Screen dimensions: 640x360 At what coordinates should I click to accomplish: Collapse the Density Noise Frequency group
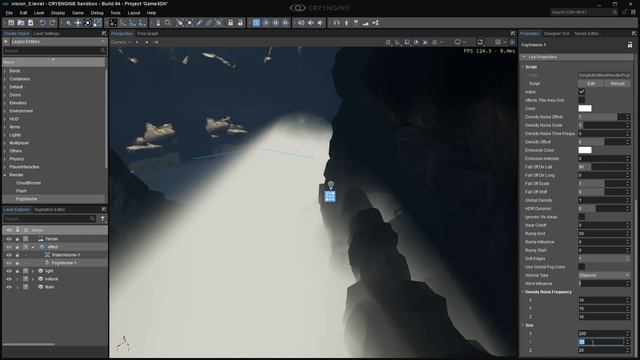pyautogui.click(x=523, y=292)
